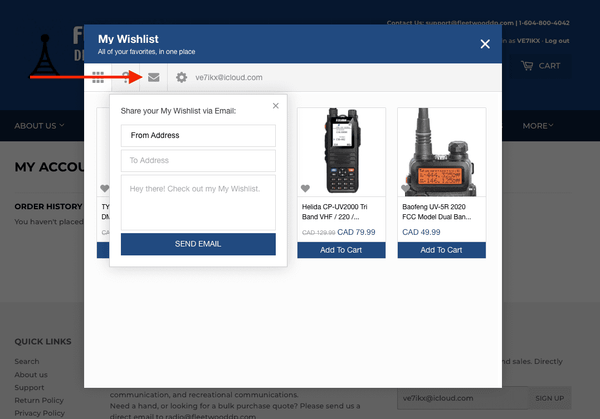The height and width of the screenshot is (419, 600).
Task: Open wishlist settings gear icon
Action: click(x=181, y=77)
